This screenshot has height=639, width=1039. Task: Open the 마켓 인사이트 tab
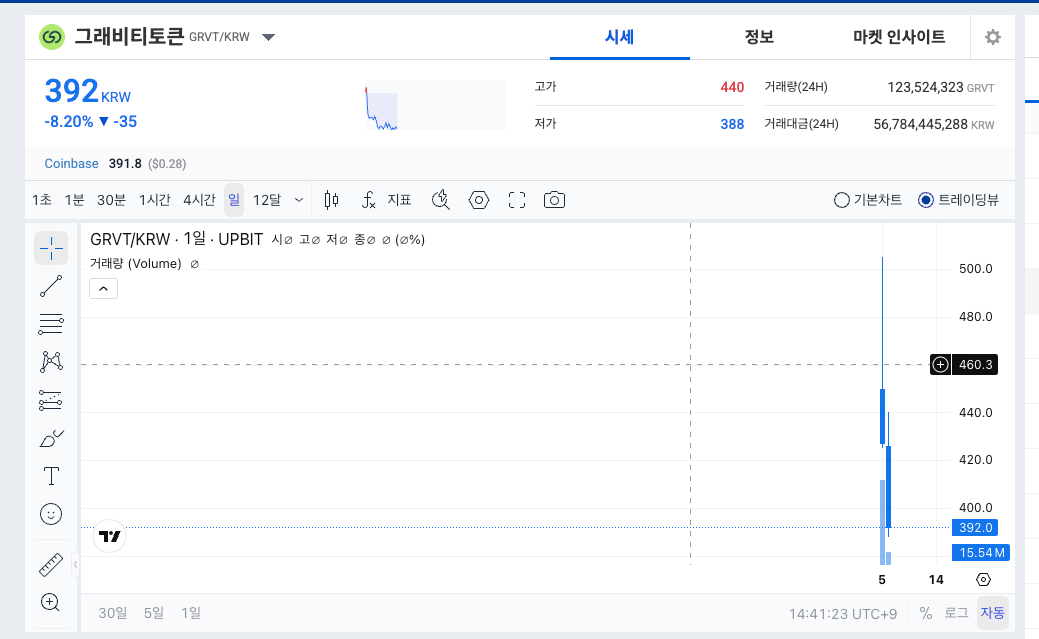(x=899, y=37)
